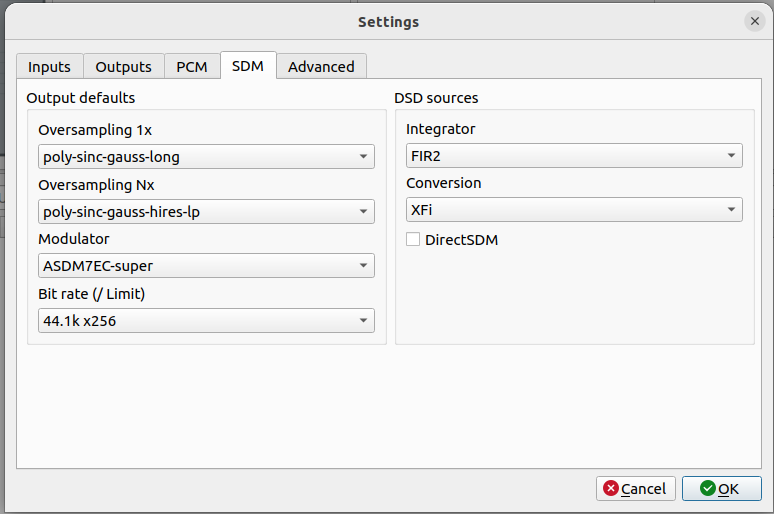Select the PCM tab
Screen dimensions: 774x514
[x=191, y=67]
